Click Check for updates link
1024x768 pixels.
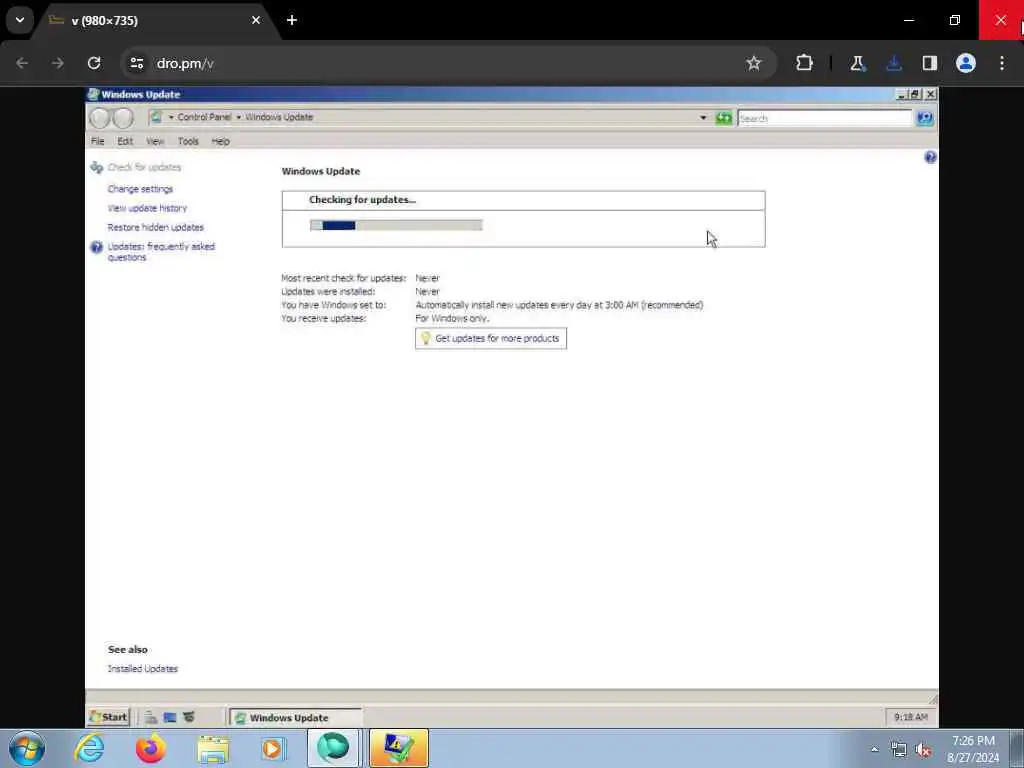point(144,167)
